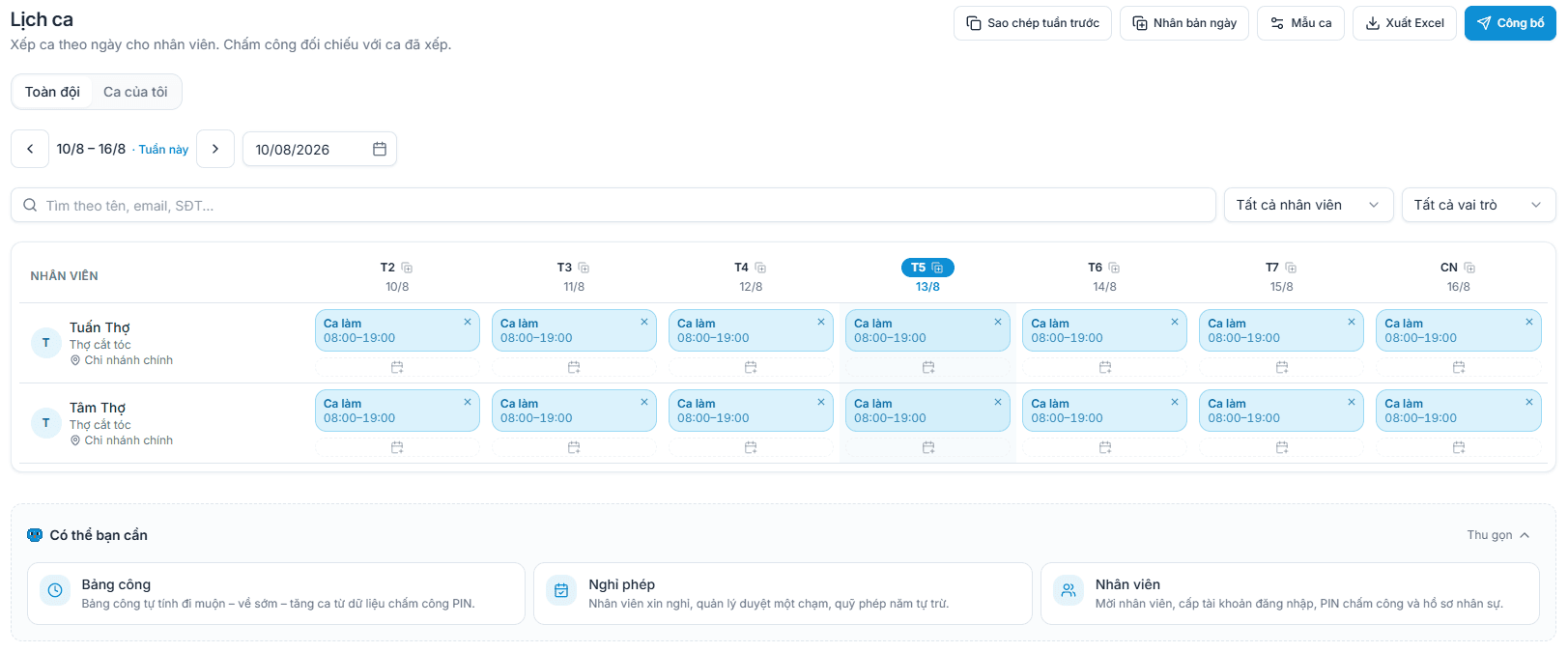Collapse suggestions with Thu gọn
Screen dimensions: 1568x652
point(1497,535)
